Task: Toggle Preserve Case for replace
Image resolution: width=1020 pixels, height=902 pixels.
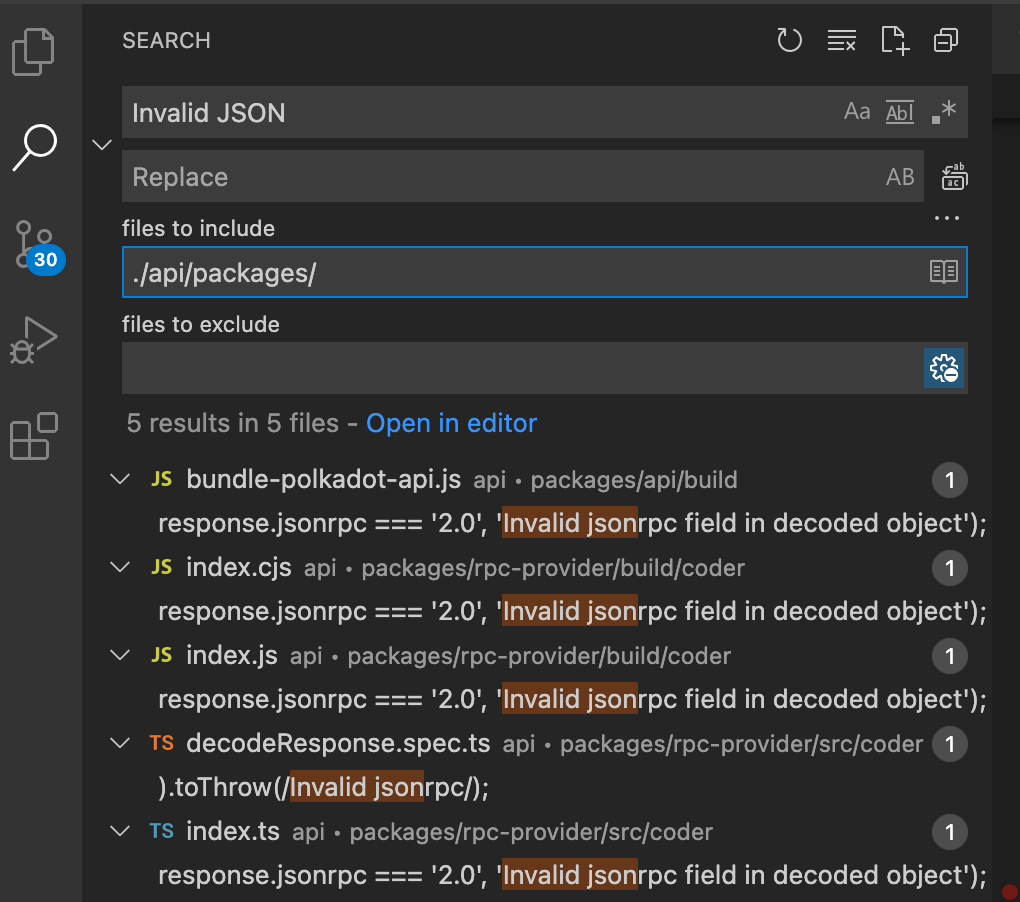Action: [899, 176]
